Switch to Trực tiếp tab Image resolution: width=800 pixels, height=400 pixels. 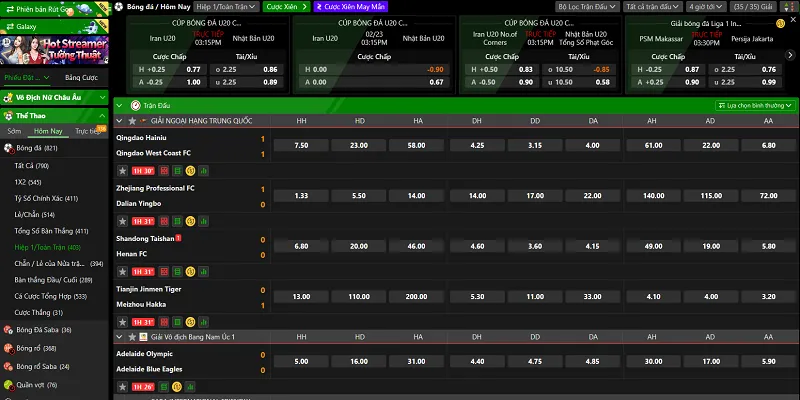coord(88,131)
